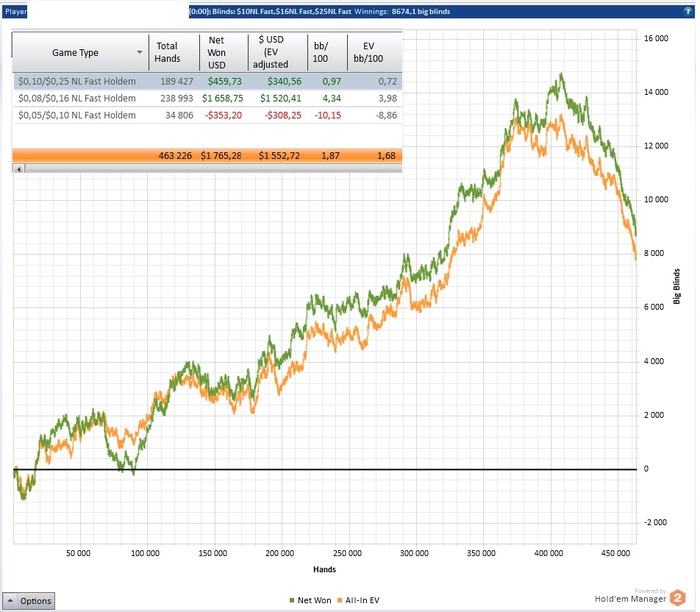Toggle the All-In EV legend label
This screenshot has height=612, width=700.
point(362,600)
